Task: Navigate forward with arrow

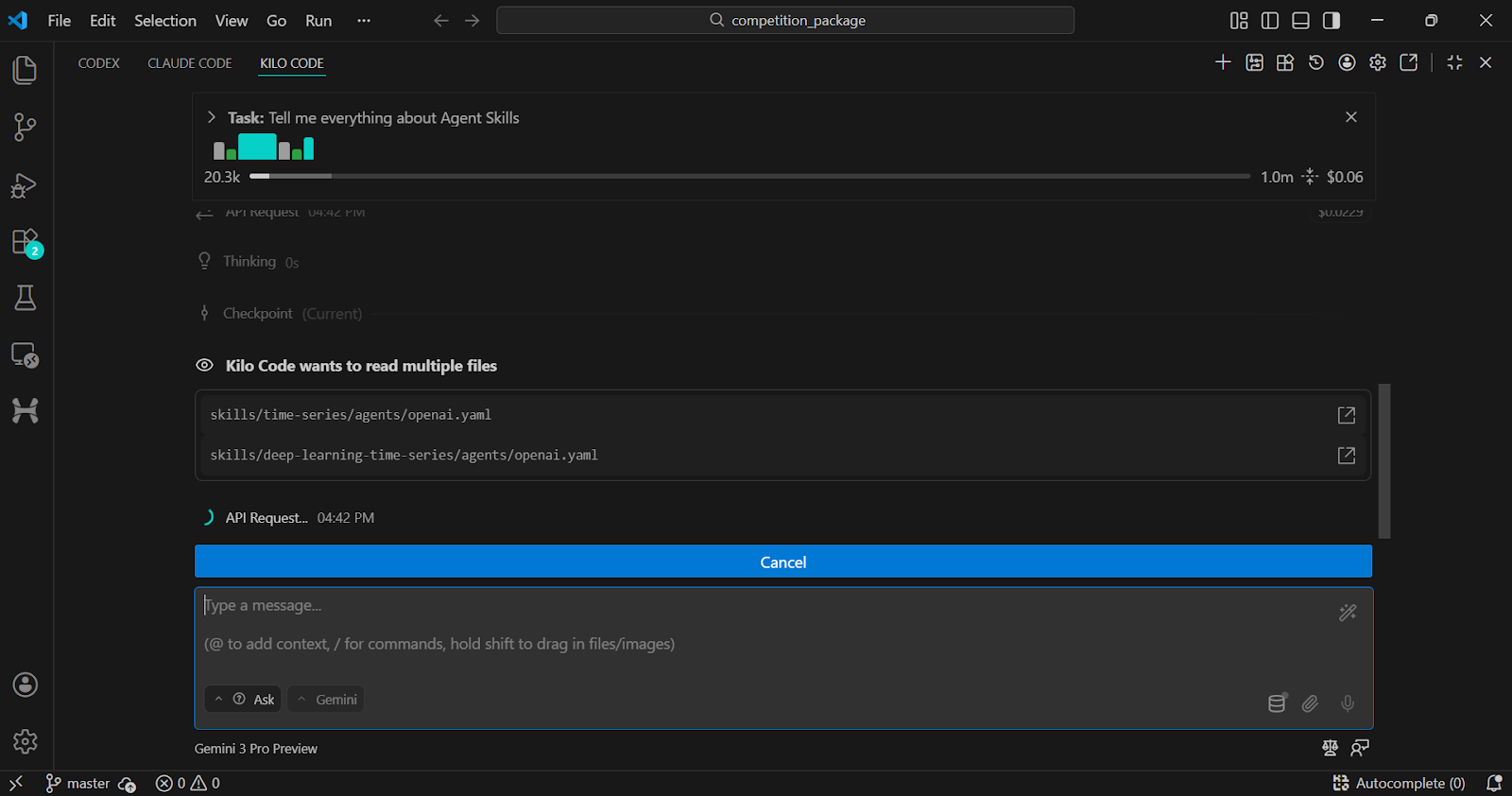Action: pyautogui.click(x=472, y=21)
